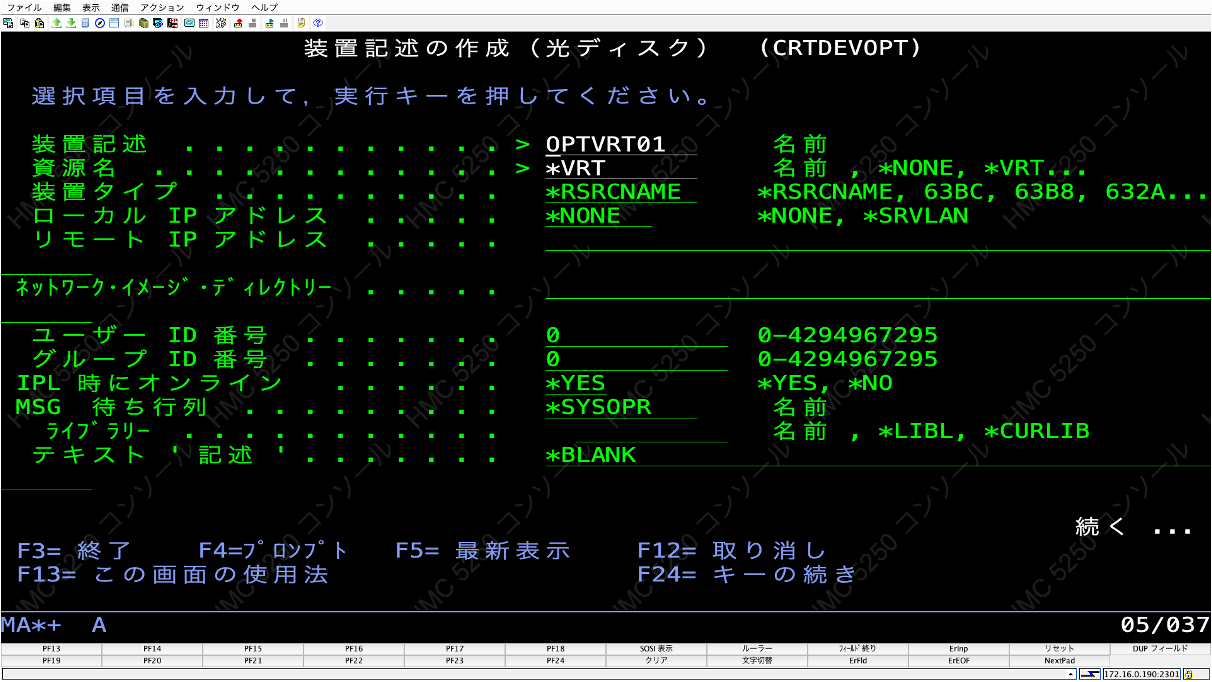
Task: Click the 資源名 field containing *VRT
Action: coord(621,168)
